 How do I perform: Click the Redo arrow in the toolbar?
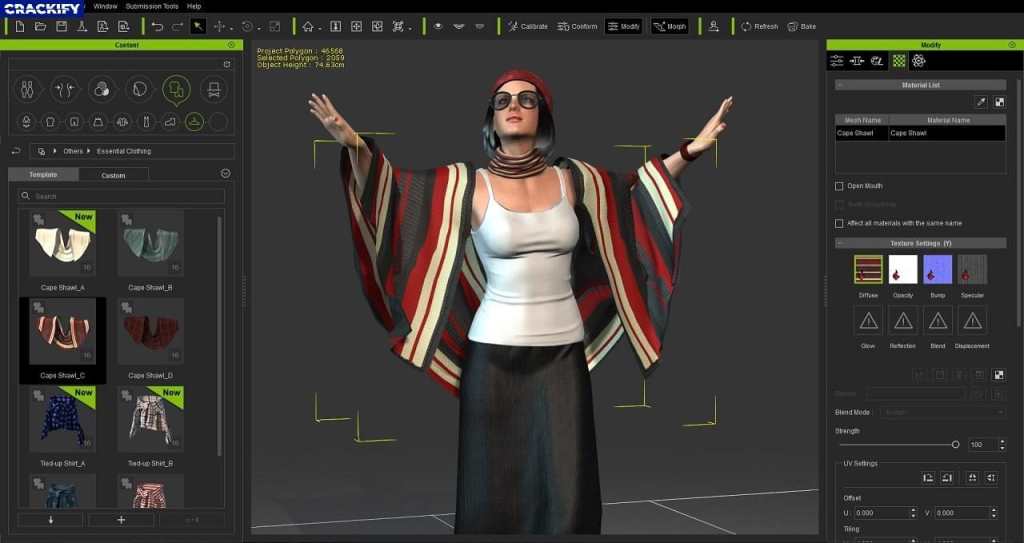click(178, 27)
